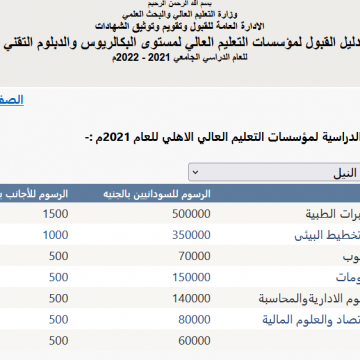Click the 500000 fee cell
This screenshot has width=360, height=360.
coord(191,214)
